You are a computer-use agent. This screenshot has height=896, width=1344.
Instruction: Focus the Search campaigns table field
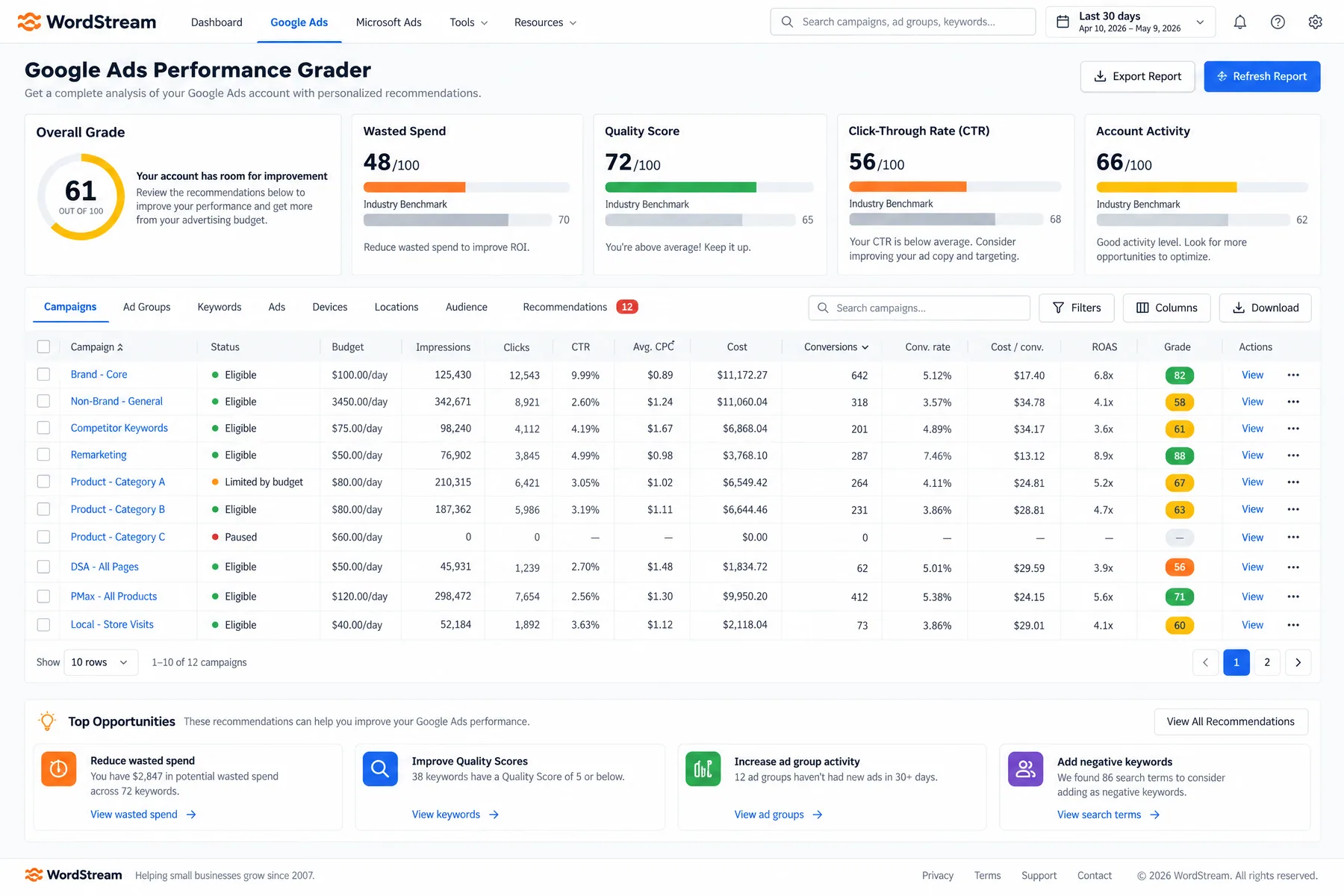pos(919,308)
